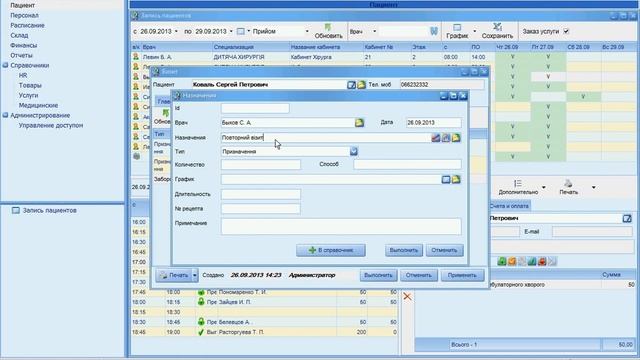Click the В справочник button

(x=331, y=250)
